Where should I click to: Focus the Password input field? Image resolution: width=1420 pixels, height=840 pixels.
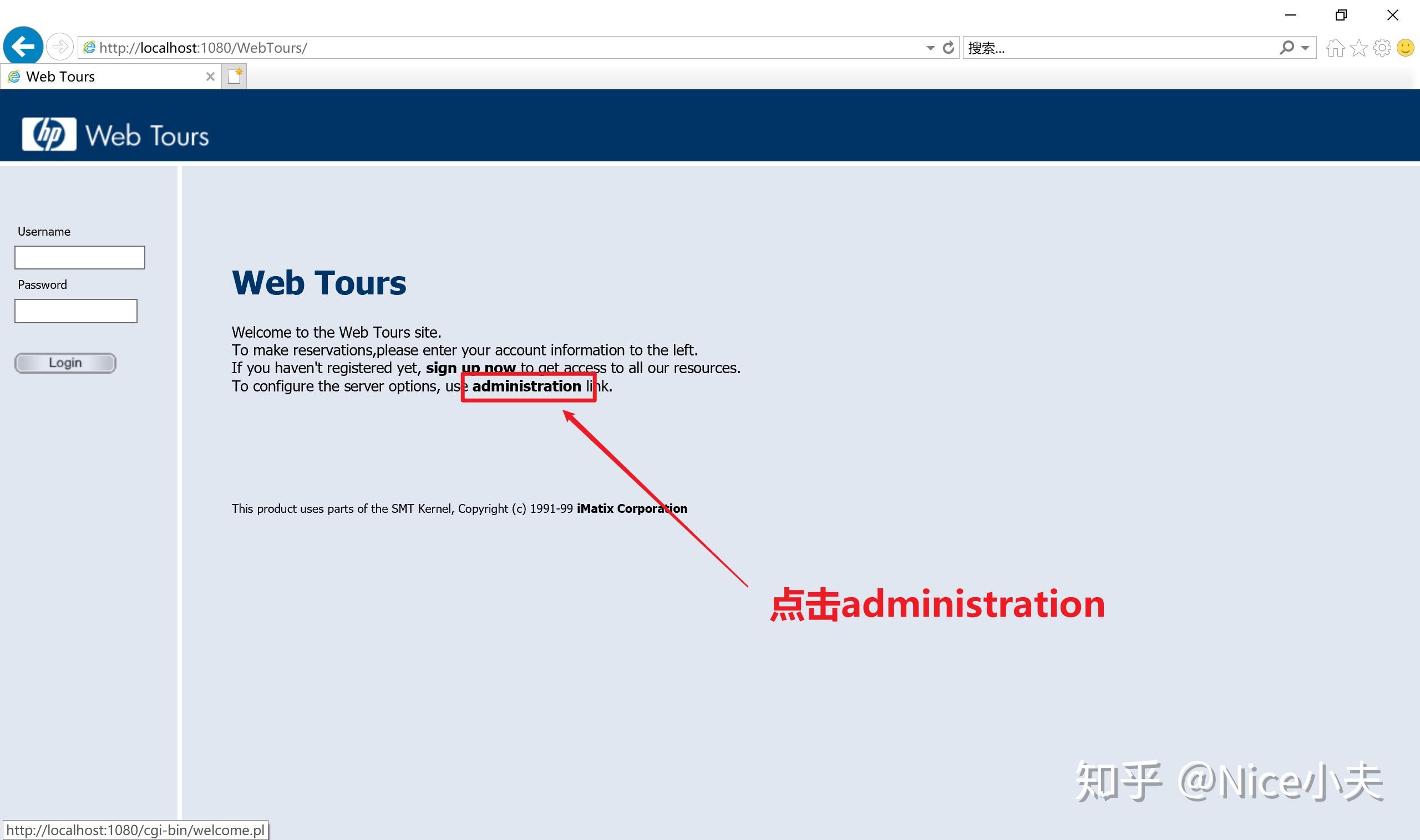[76, 310]
